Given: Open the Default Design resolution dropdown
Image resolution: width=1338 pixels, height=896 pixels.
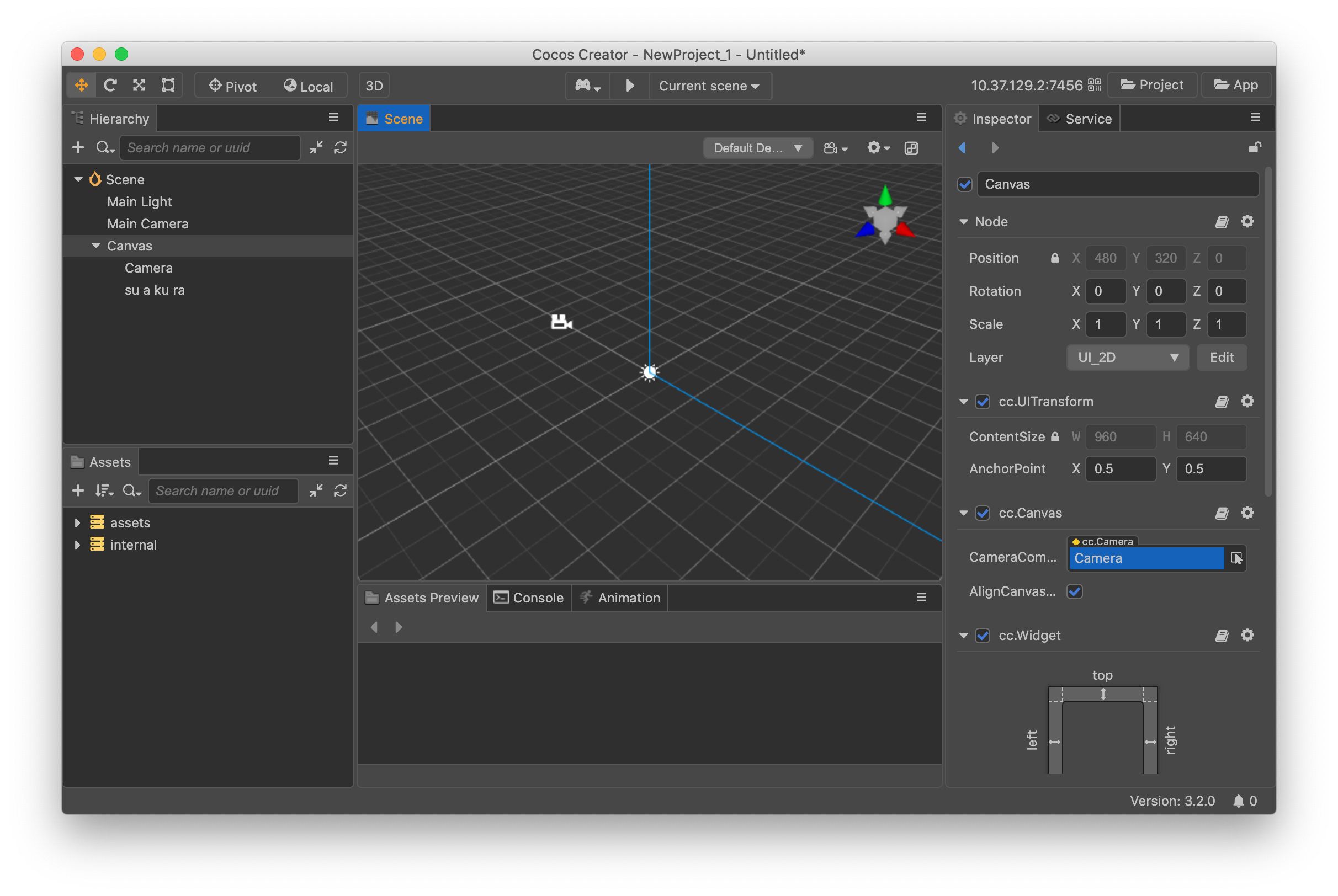Looking at the screenshot, I should coord(758,148).
